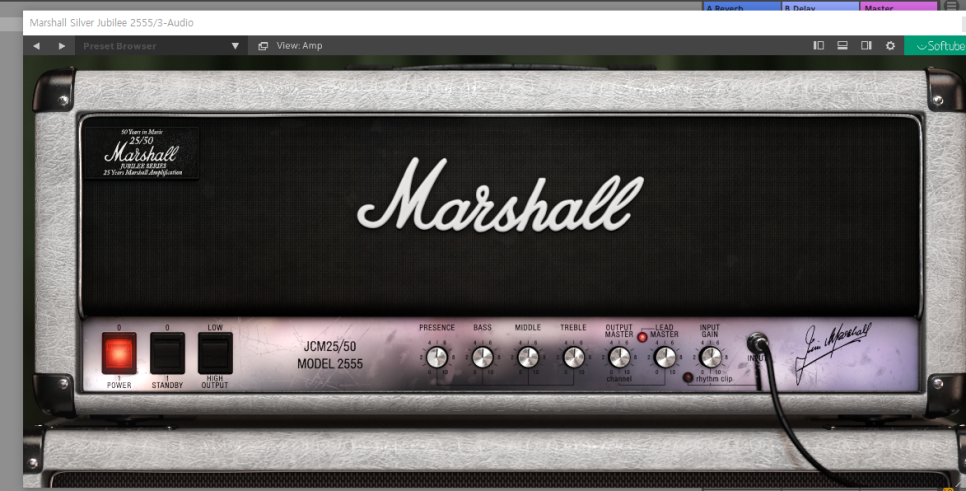The height and width of the screenshot is (491, 966).
Task: Toggle the left side panel icon
Action: point(818,46)
